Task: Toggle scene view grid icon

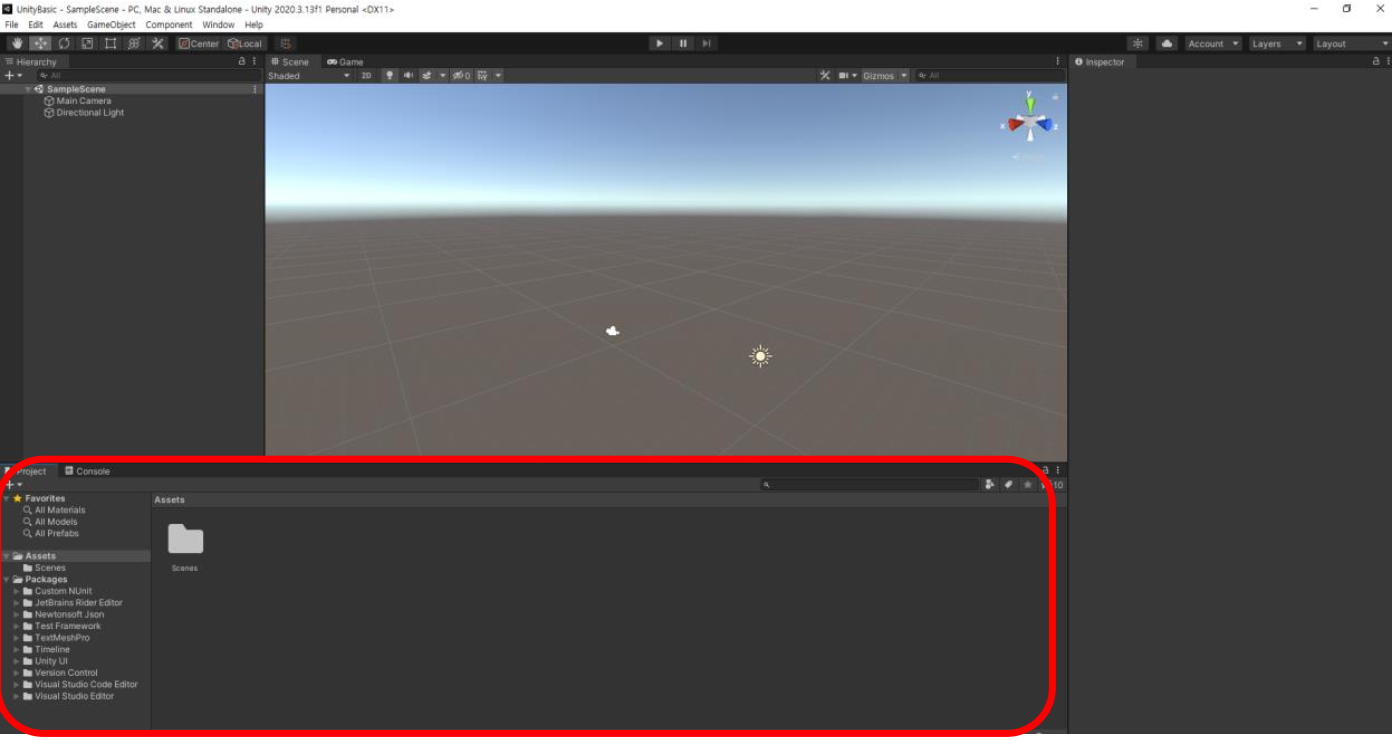Action: click(x=482, y=76)
